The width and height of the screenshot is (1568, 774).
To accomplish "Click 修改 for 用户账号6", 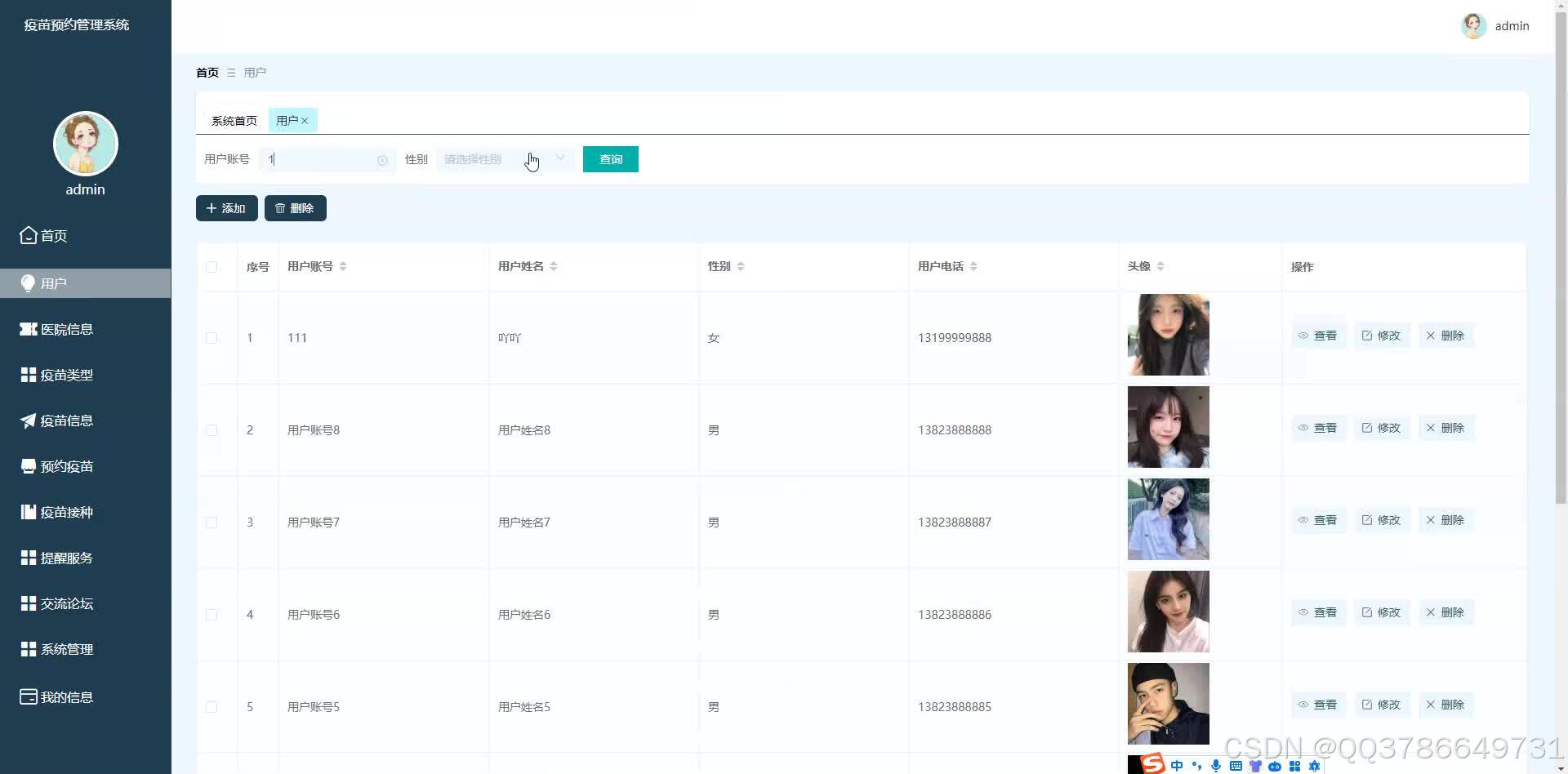I will (x=1382, y=612).
